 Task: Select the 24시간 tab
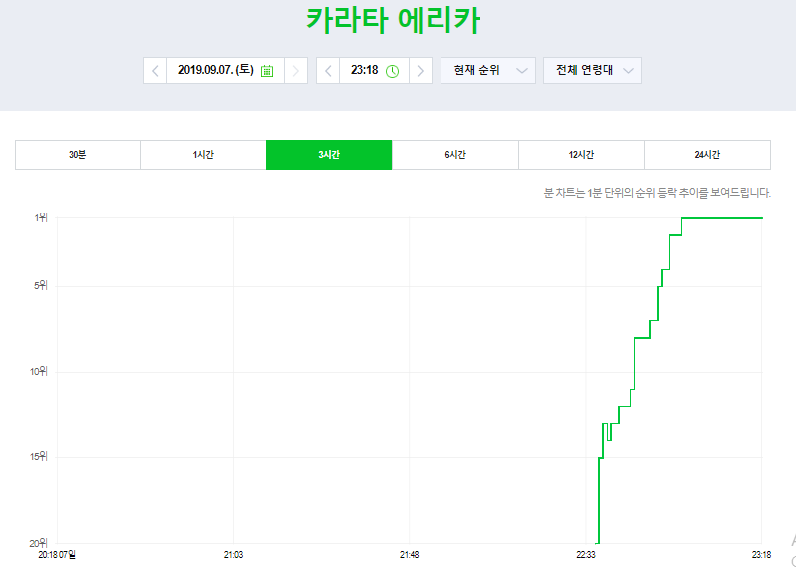click(x=707, y=155)
